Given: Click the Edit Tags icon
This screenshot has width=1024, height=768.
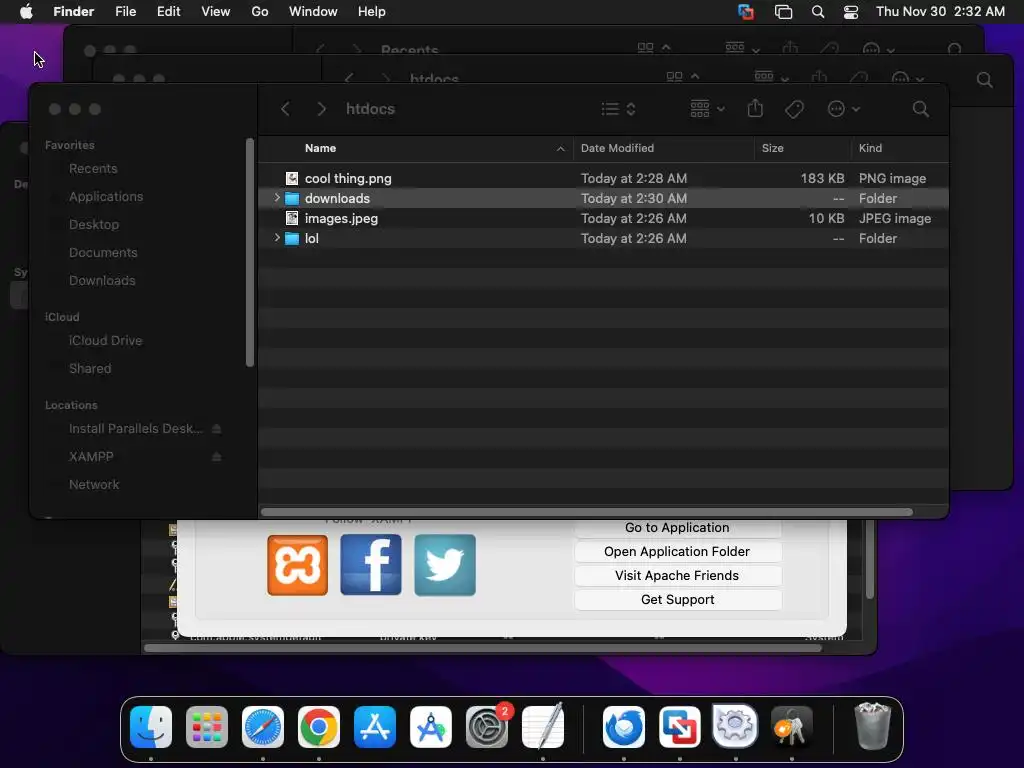Looking at the screenshot, I should (794, 109).
